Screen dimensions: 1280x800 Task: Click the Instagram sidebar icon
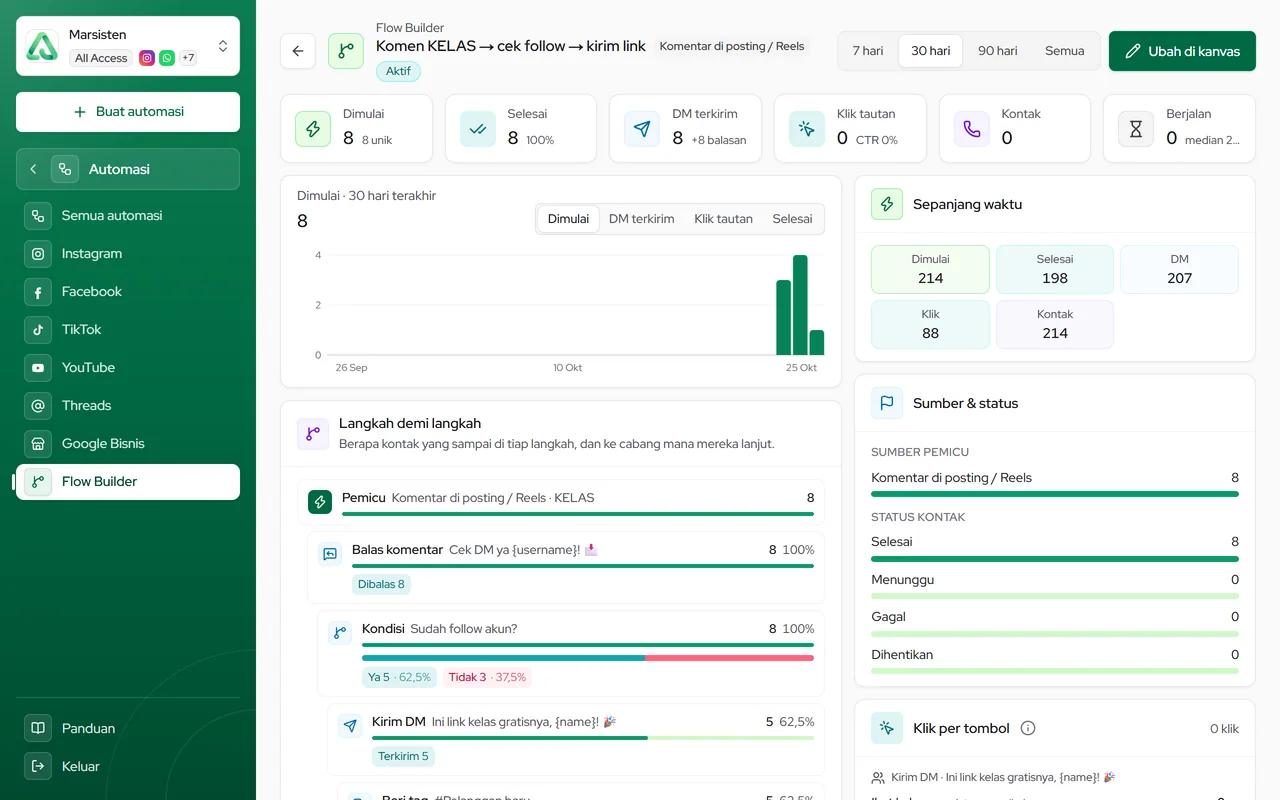[38, 254]
